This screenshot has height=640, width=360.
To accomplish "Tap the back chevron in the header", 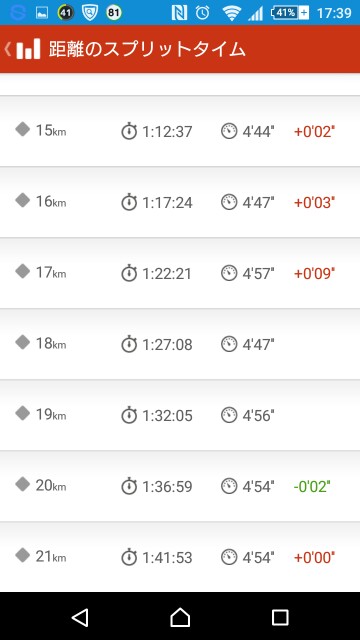I will click(x=8, y=49).
